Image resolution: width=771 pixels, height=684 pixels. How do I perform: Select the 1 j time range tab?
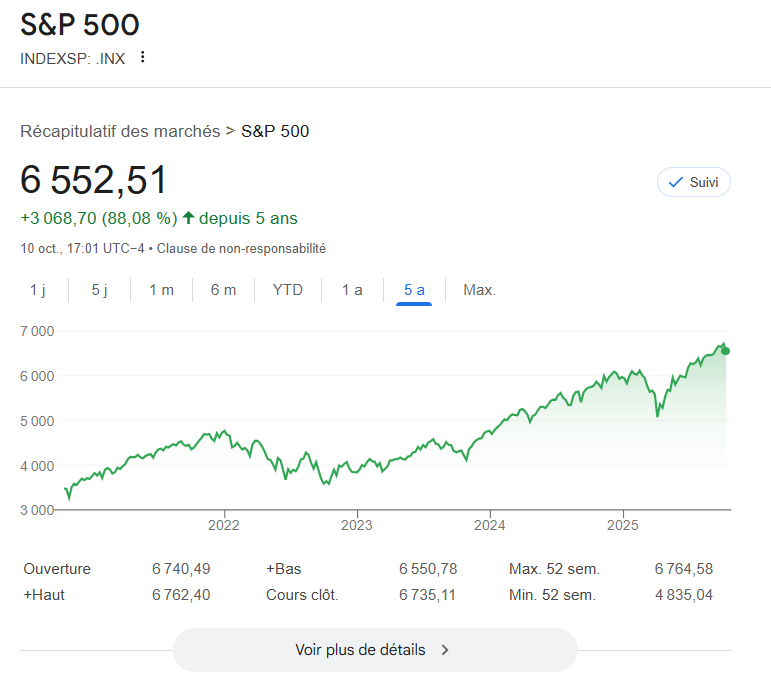(x=38, y=290)
